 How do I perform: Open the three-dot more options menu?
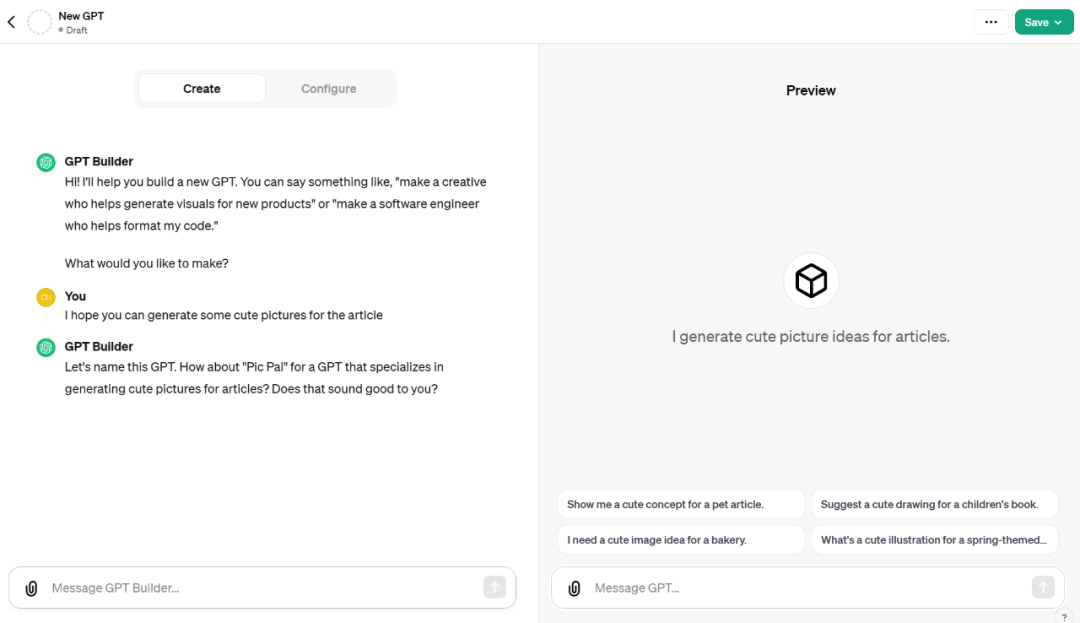[991, 22]
